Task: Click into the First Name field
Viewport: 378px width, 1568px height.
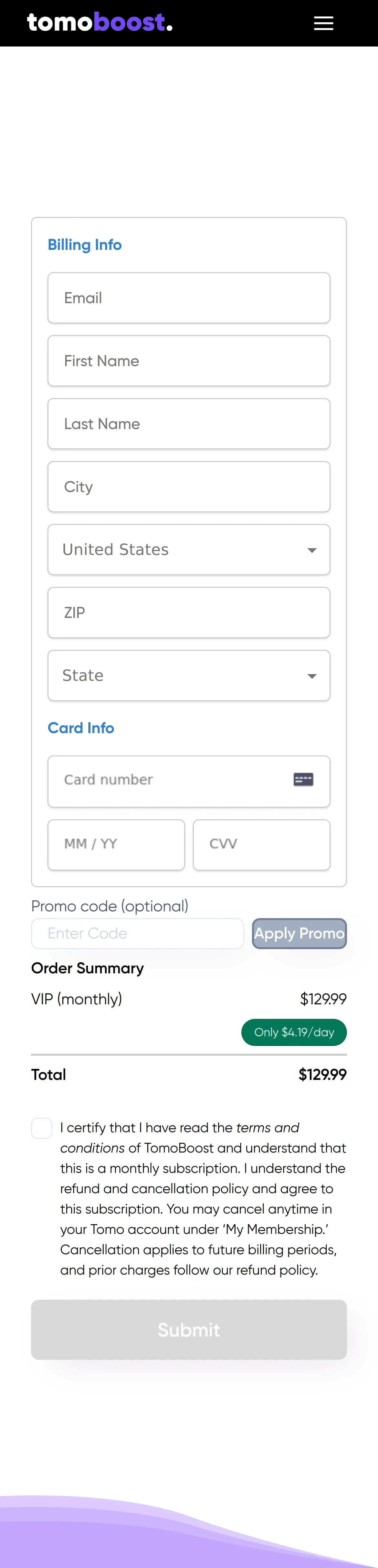Action: [189, 361]
